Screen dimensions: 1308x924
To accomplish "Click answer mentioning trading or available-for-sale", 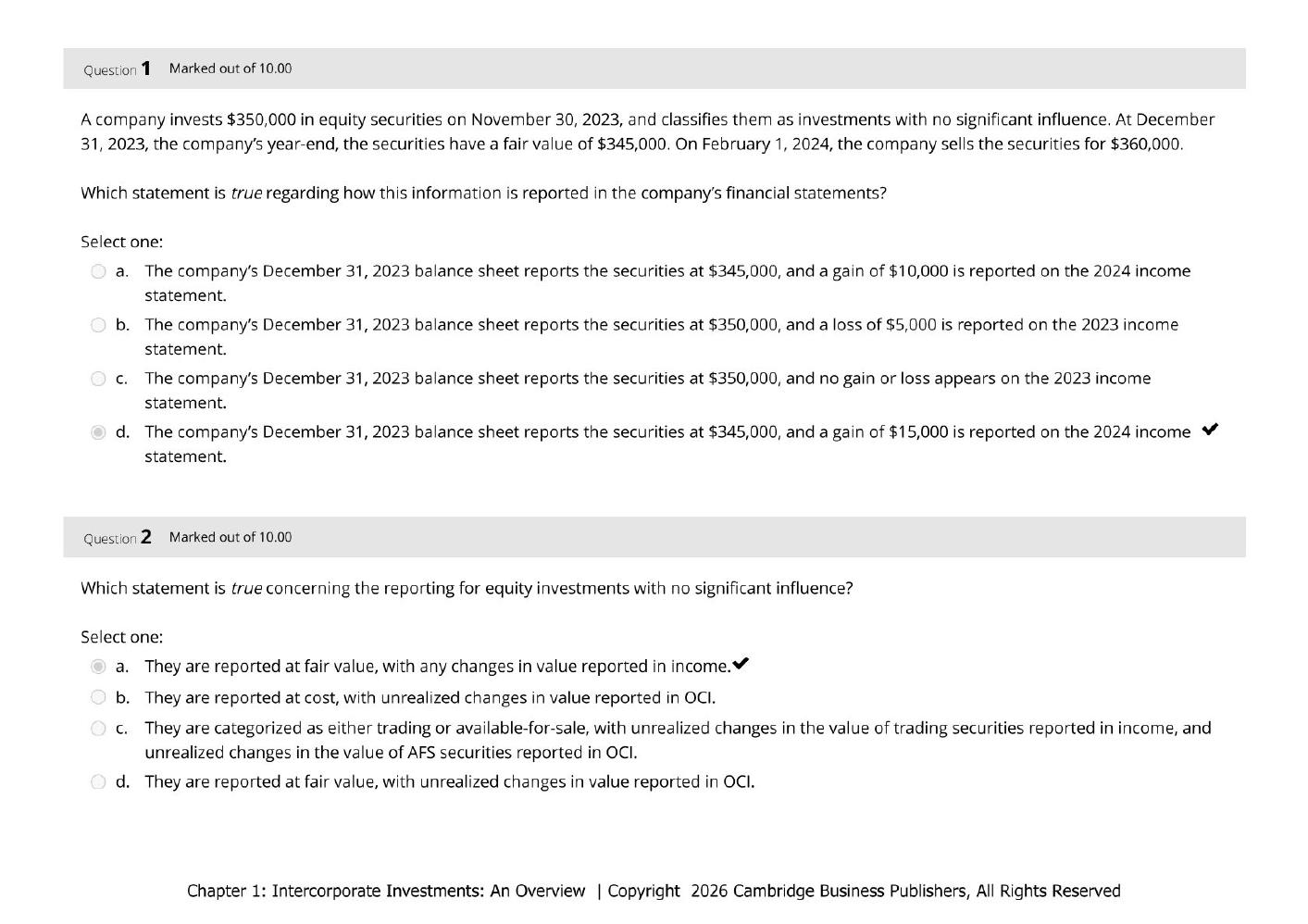I will (678, 741).
